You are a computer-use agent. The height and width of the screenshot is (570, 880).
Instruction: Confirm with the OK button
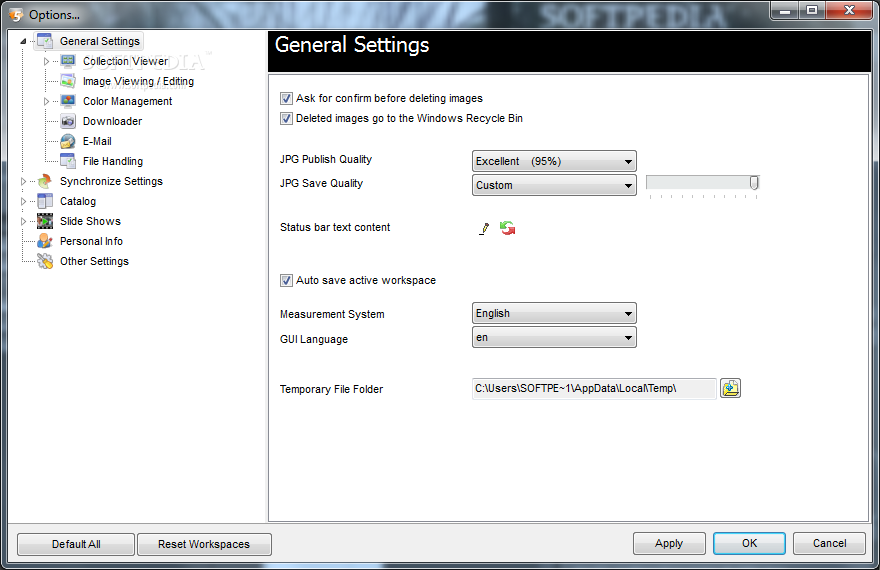pos(749,543)
